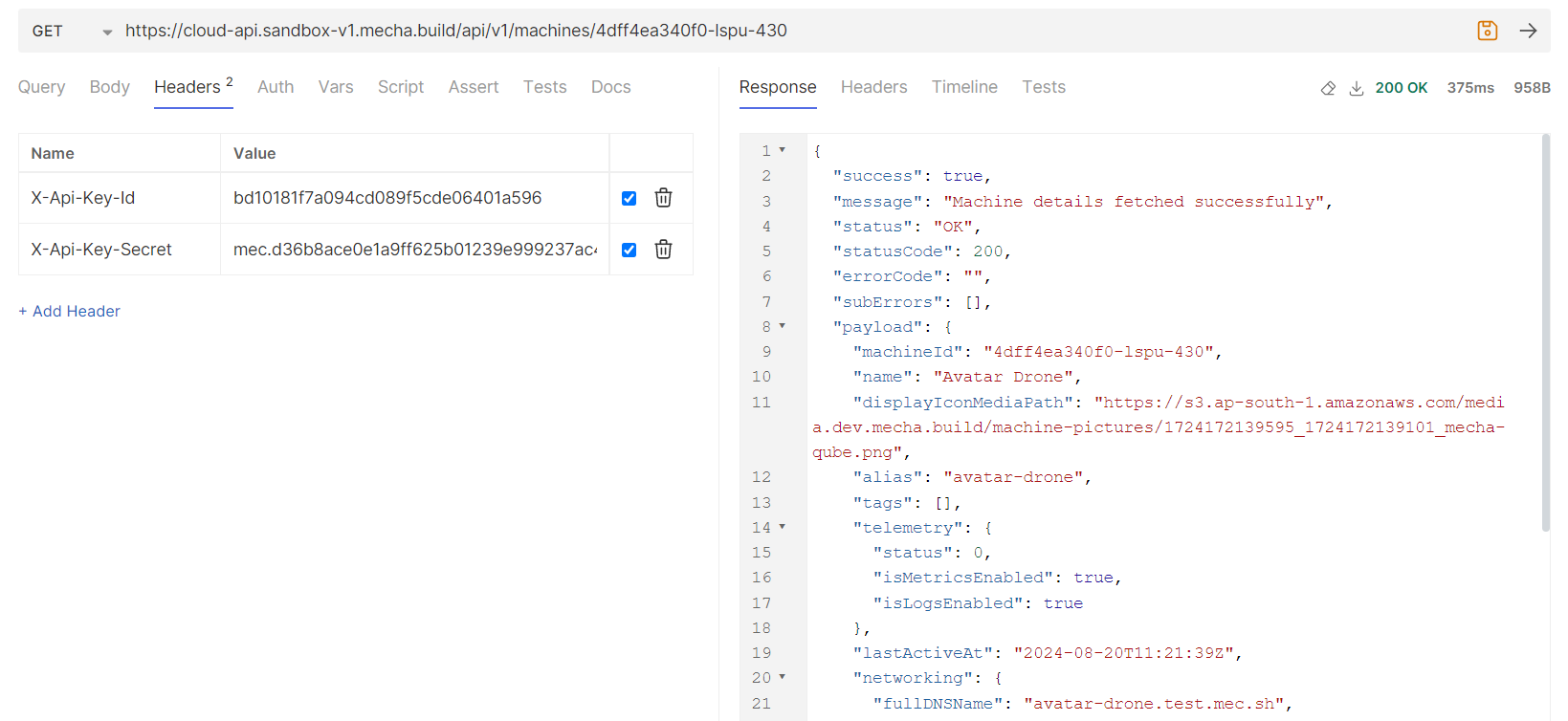Select the request Headers tab
The width and height of the screenshot is (1568, 721).
pyautogui.click(x=193, y=87)
